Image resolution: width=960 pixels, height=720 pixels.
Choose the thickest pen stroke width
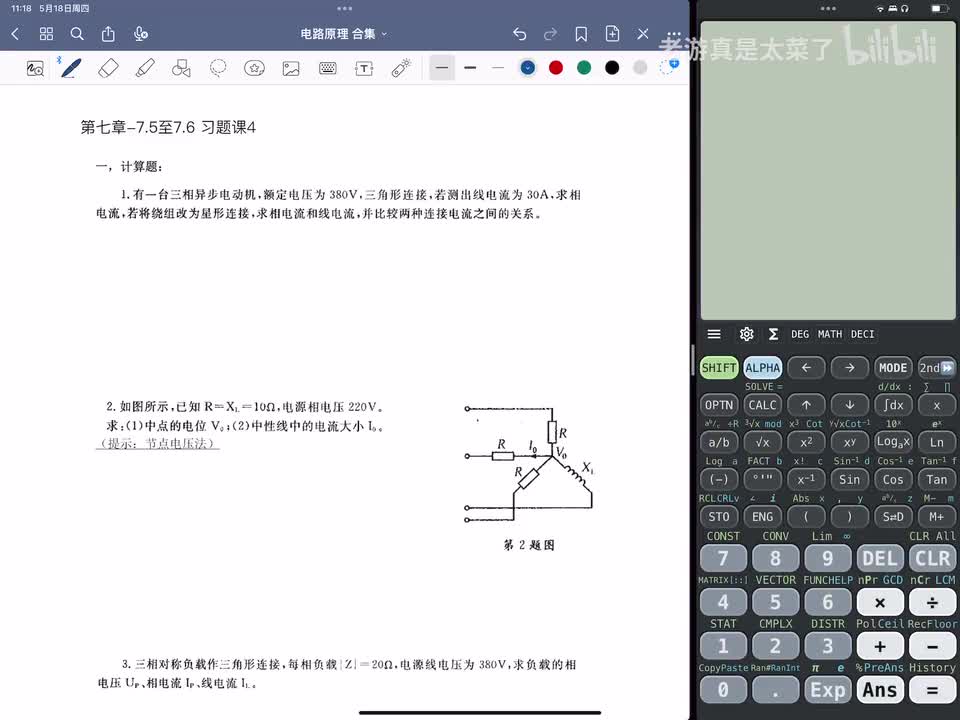(x=442, y=67)
